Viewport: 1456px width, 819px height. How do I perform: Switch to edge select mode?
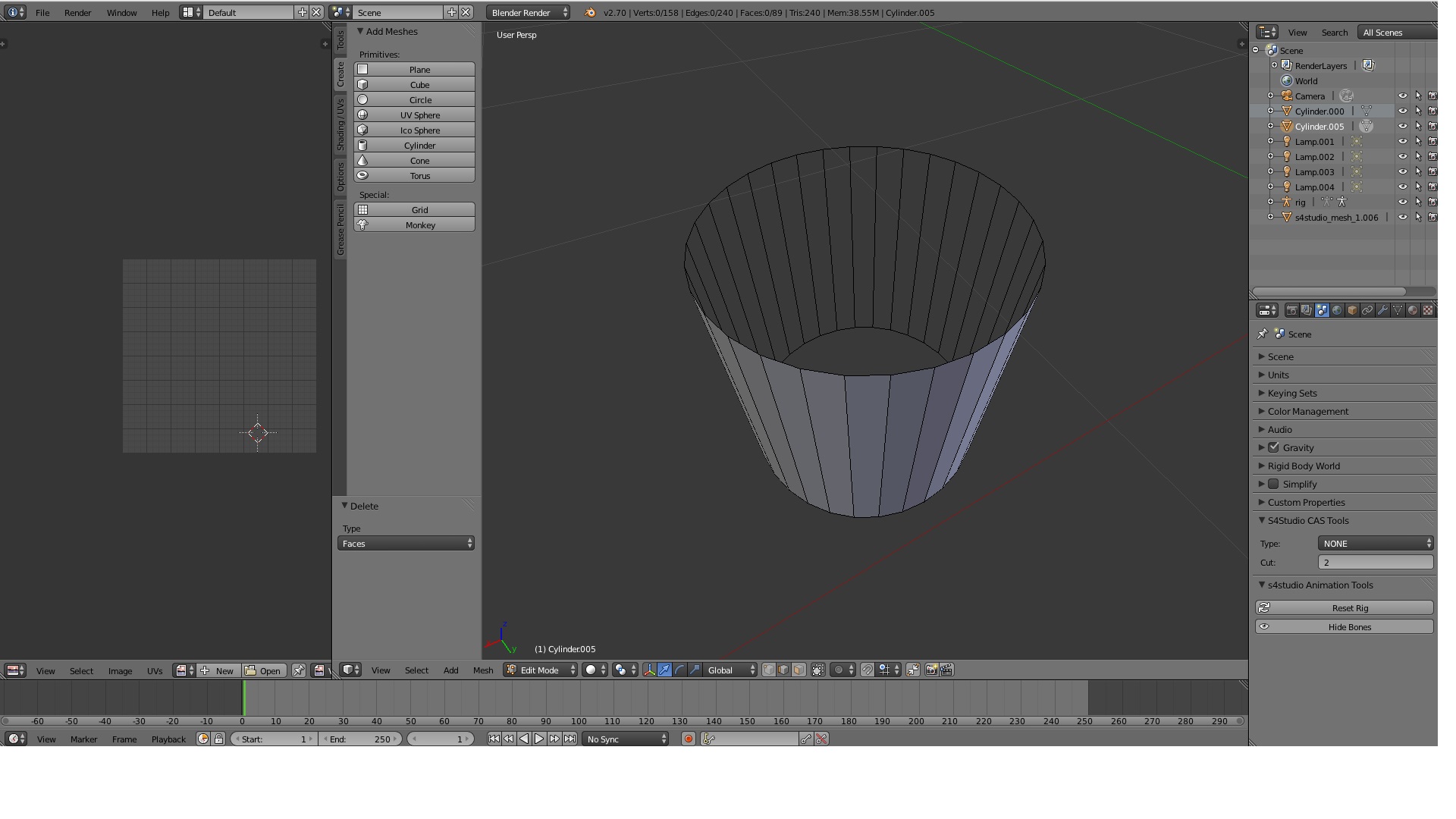(784, 670)
